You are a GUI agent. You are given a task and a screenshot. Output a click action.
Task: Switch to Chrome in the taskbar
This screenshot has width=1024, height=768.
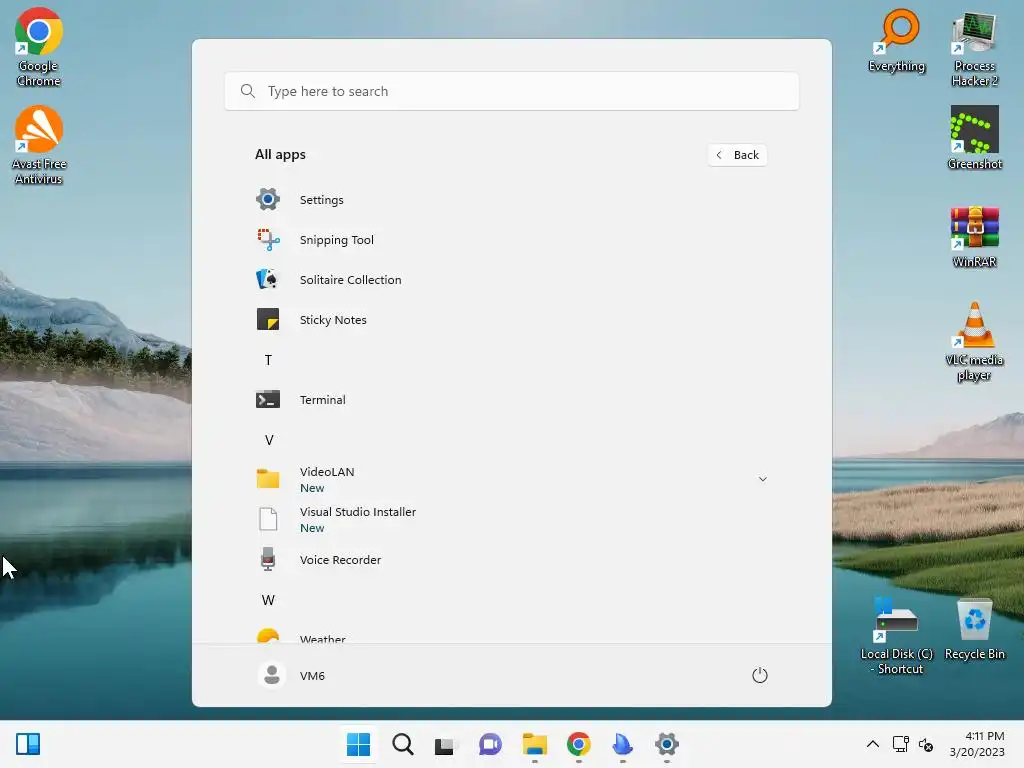[x=579, y=744]
